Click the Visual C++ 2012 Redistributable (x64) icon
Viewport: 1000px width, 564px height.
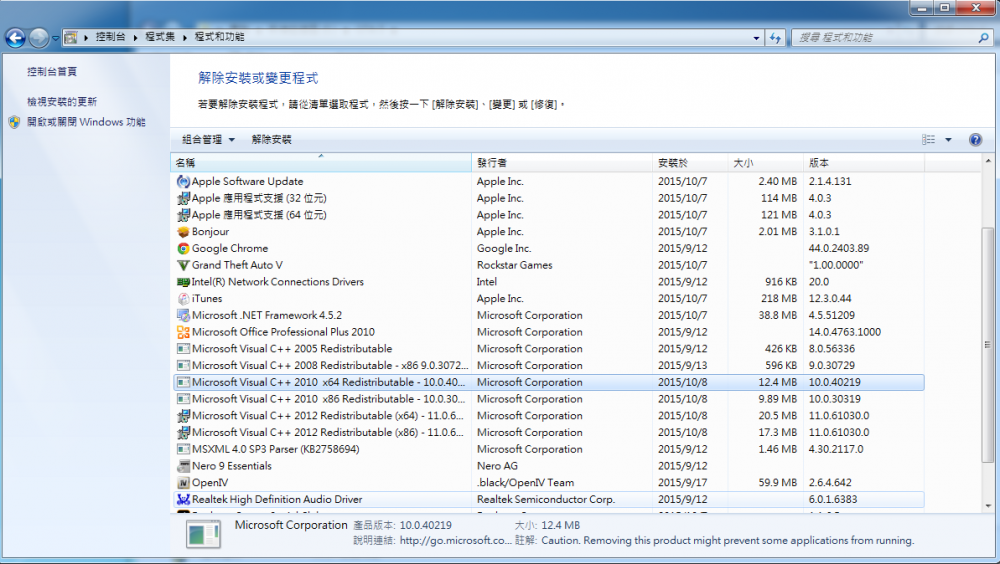[183, 415]
